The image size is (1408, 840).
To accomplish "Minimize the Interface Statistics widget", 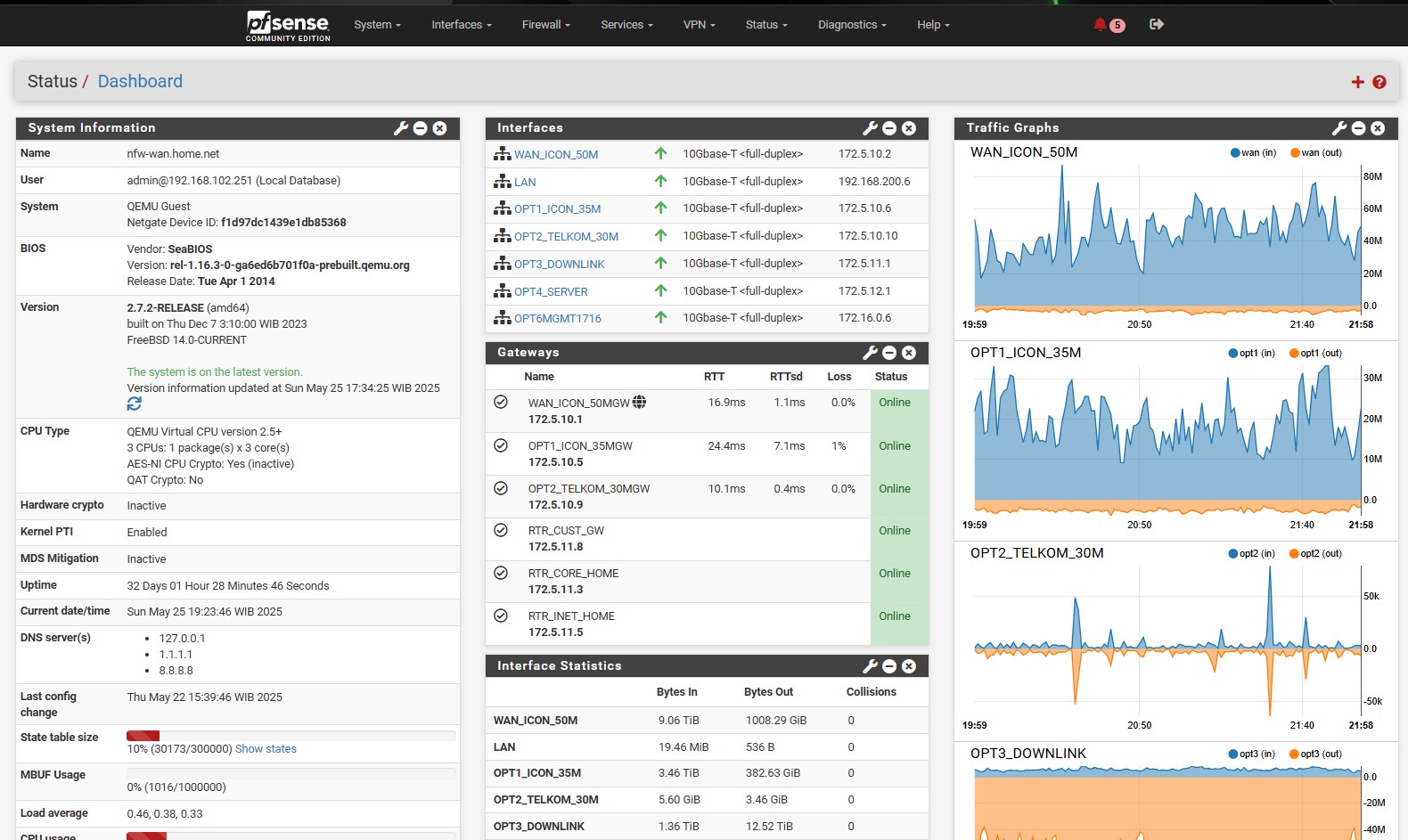I will click(889, 666).
